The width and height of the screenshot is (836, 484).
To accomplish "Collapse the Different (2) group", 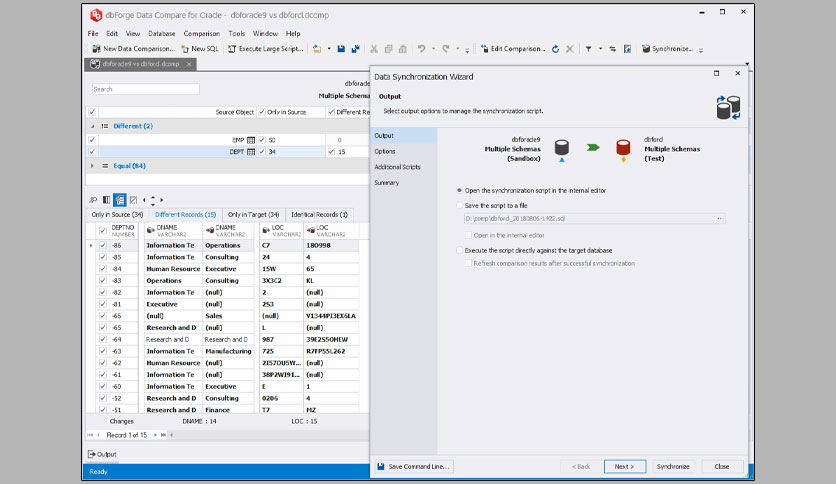I will point(92,126).
